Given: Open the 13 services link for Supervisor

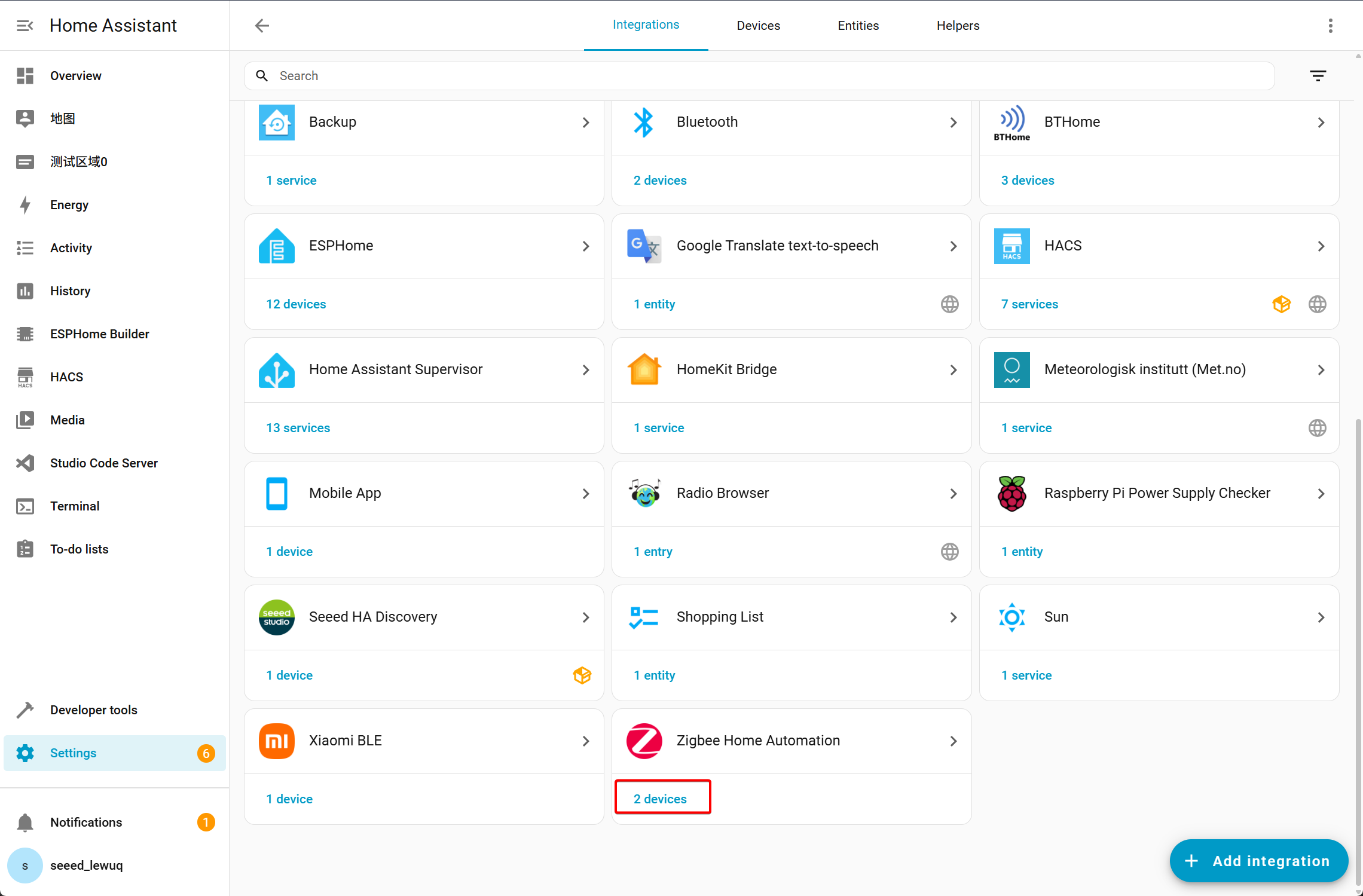Looking at the screenshot, I should tap(298, 428).
